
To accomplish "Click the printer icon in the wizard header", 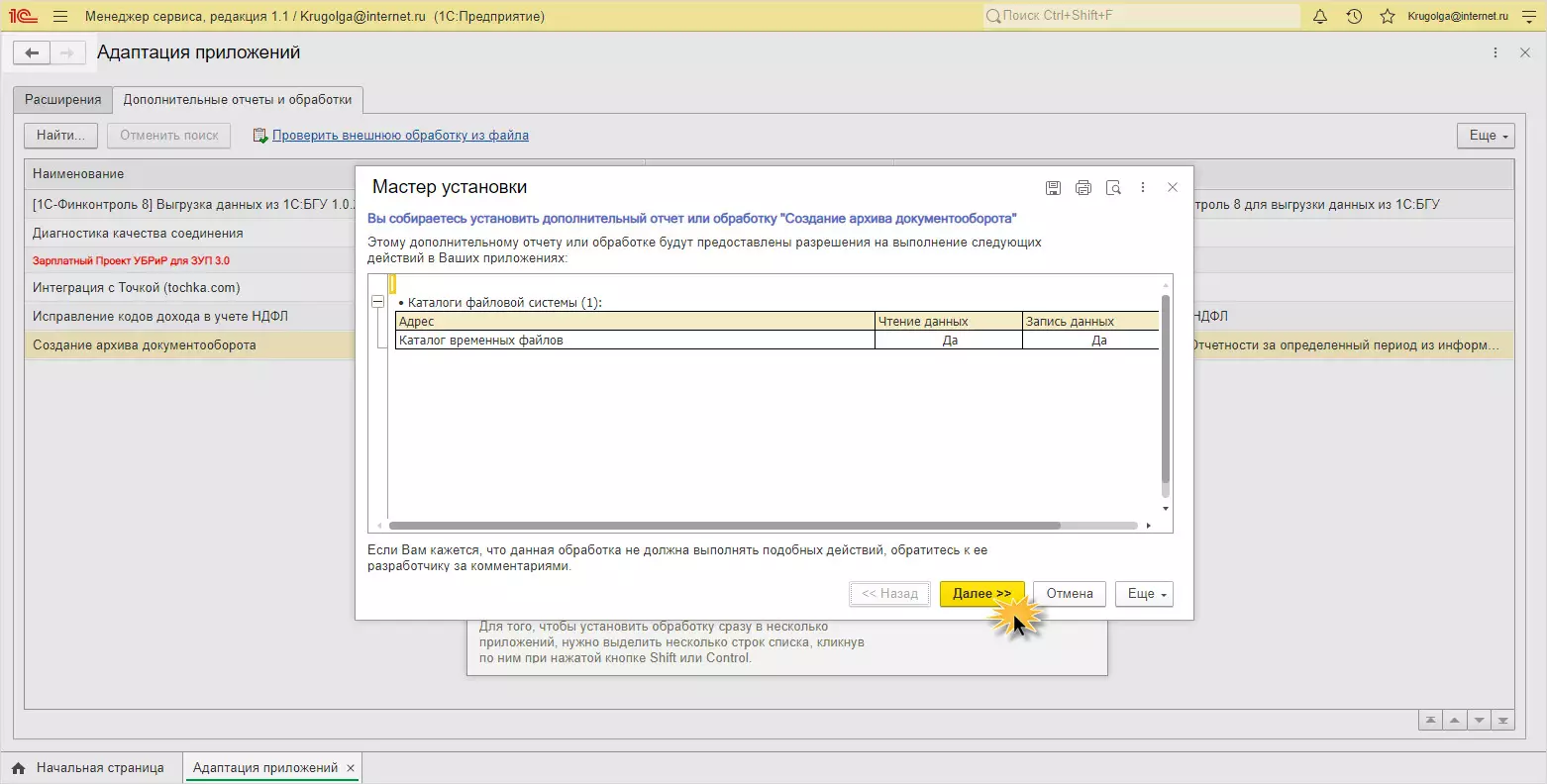I will coord(1083,187).
